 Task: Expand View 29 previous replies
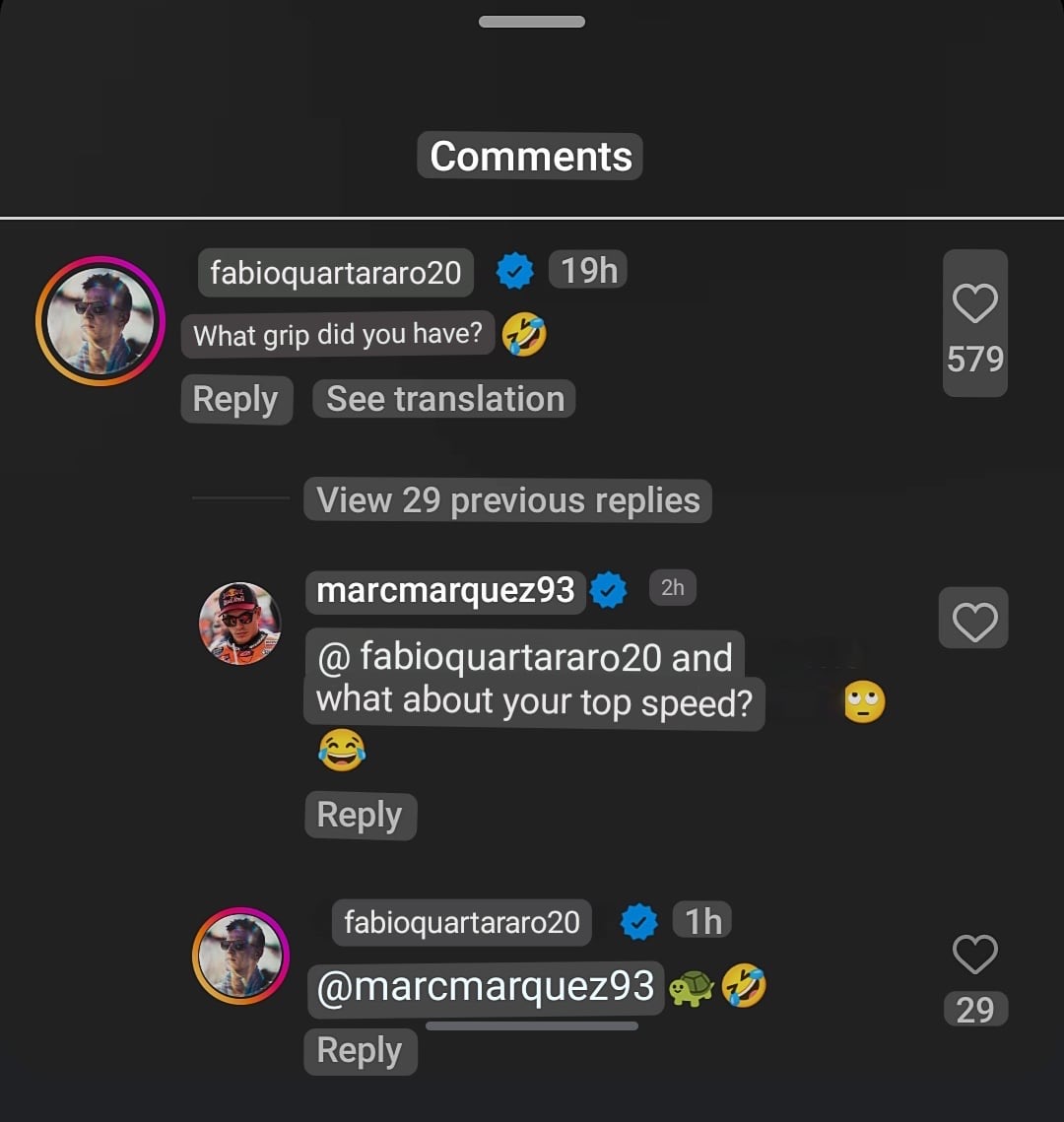click(x=508, y=500)
